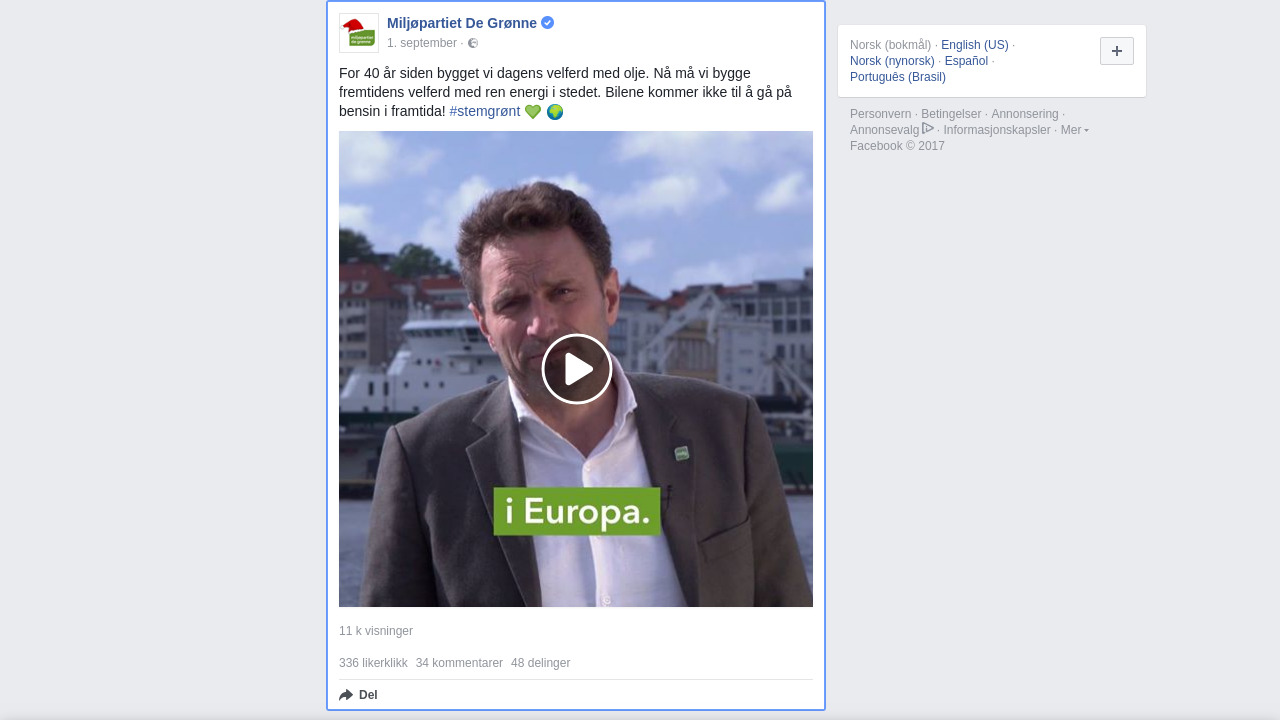Add a language with the plus button
Viewport: 1280px width, 720px height.
click(1117, 51)
